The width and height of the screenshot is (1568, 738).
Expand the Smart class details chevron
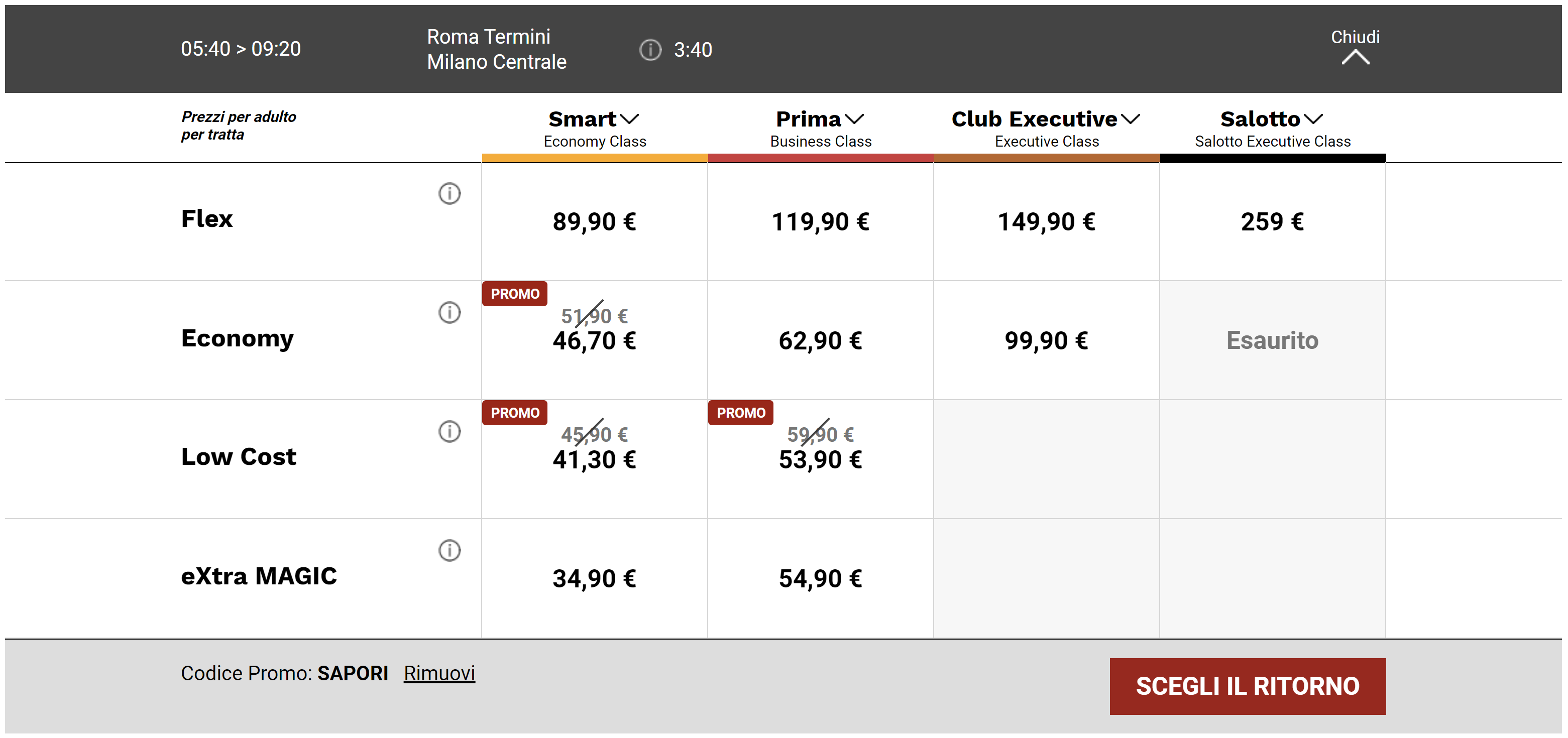(629, 118)
